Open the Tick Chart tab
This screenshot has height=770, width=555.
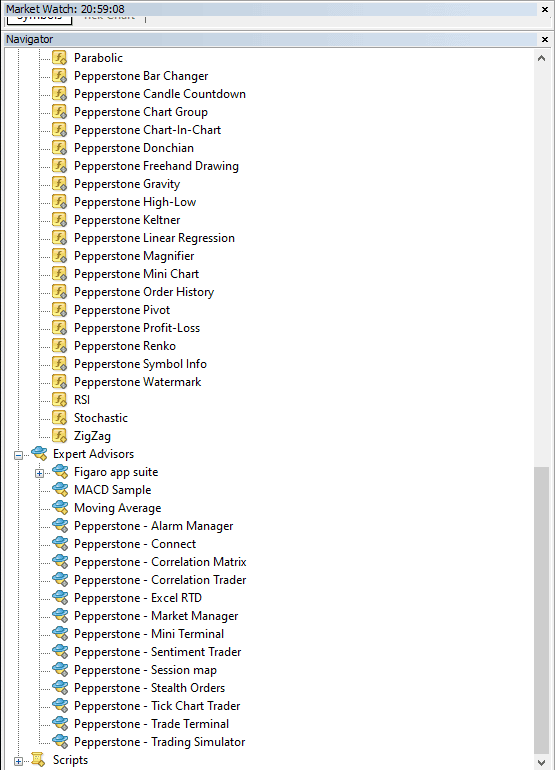tap(109, 18)
